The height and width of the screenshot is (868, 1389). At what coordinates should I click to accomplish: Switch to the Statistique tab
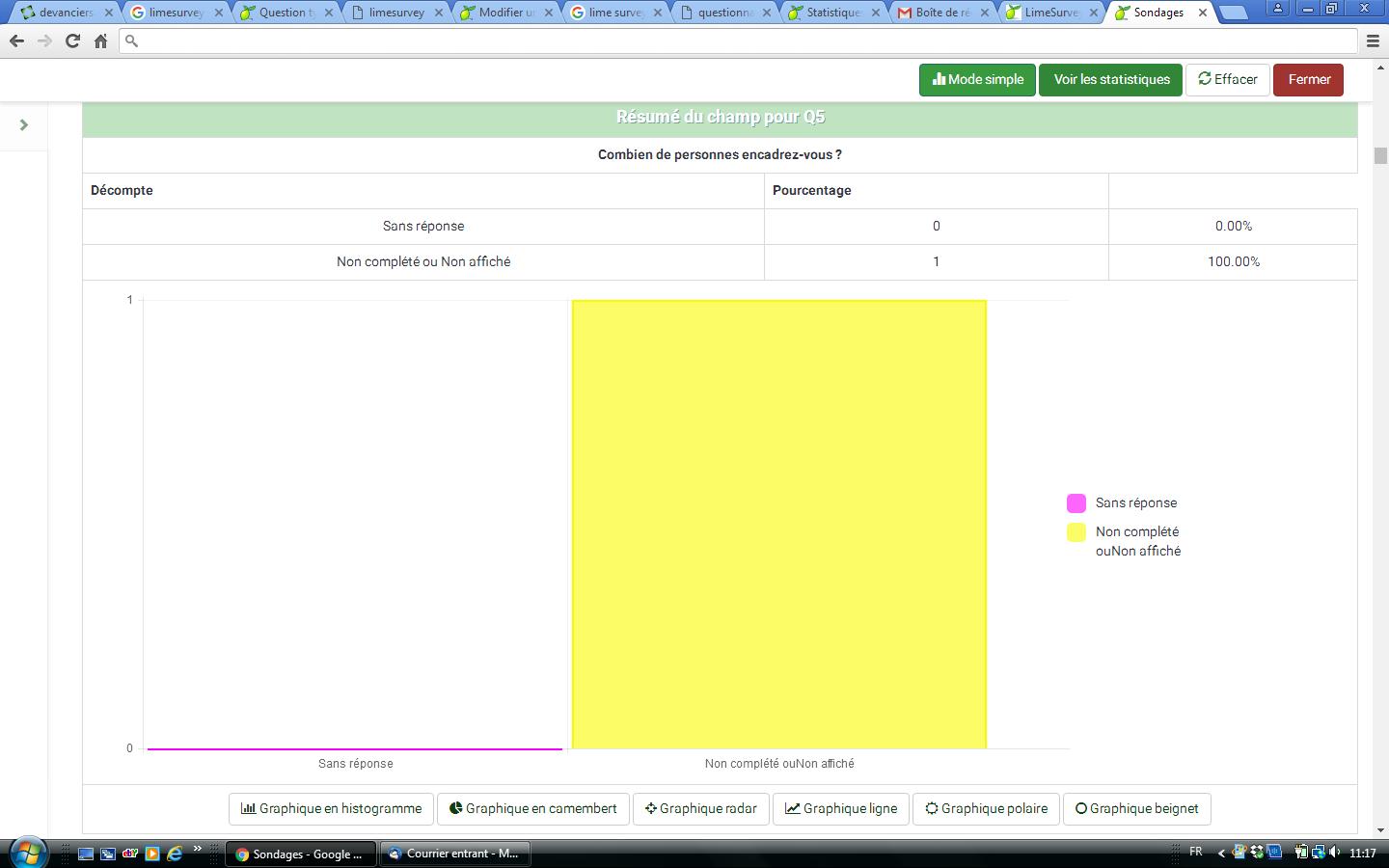[831, 13]
